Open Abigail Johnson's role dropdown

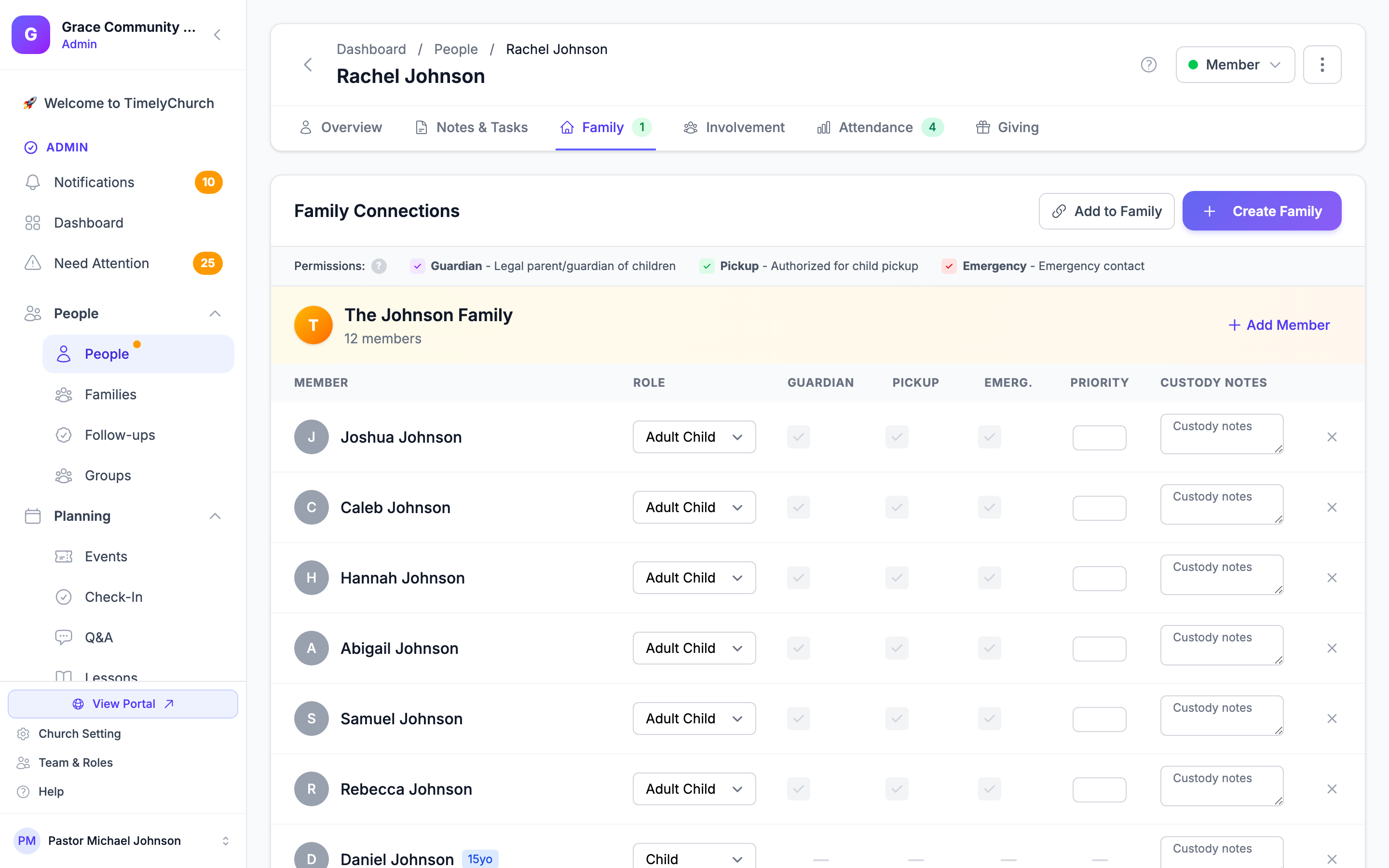point(694,649)
